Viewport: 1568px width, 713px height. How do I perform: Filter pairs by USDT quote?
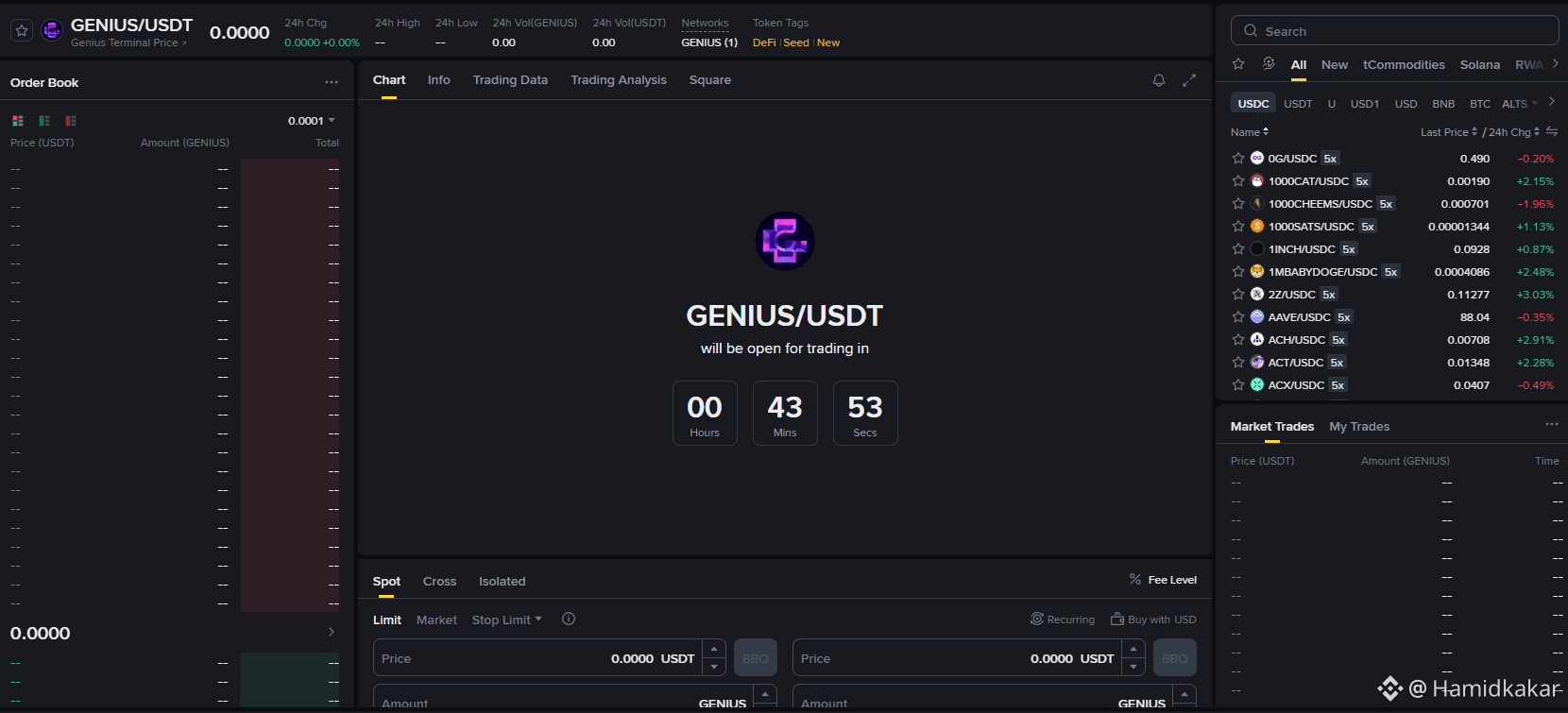click(x=1298, y=104)
